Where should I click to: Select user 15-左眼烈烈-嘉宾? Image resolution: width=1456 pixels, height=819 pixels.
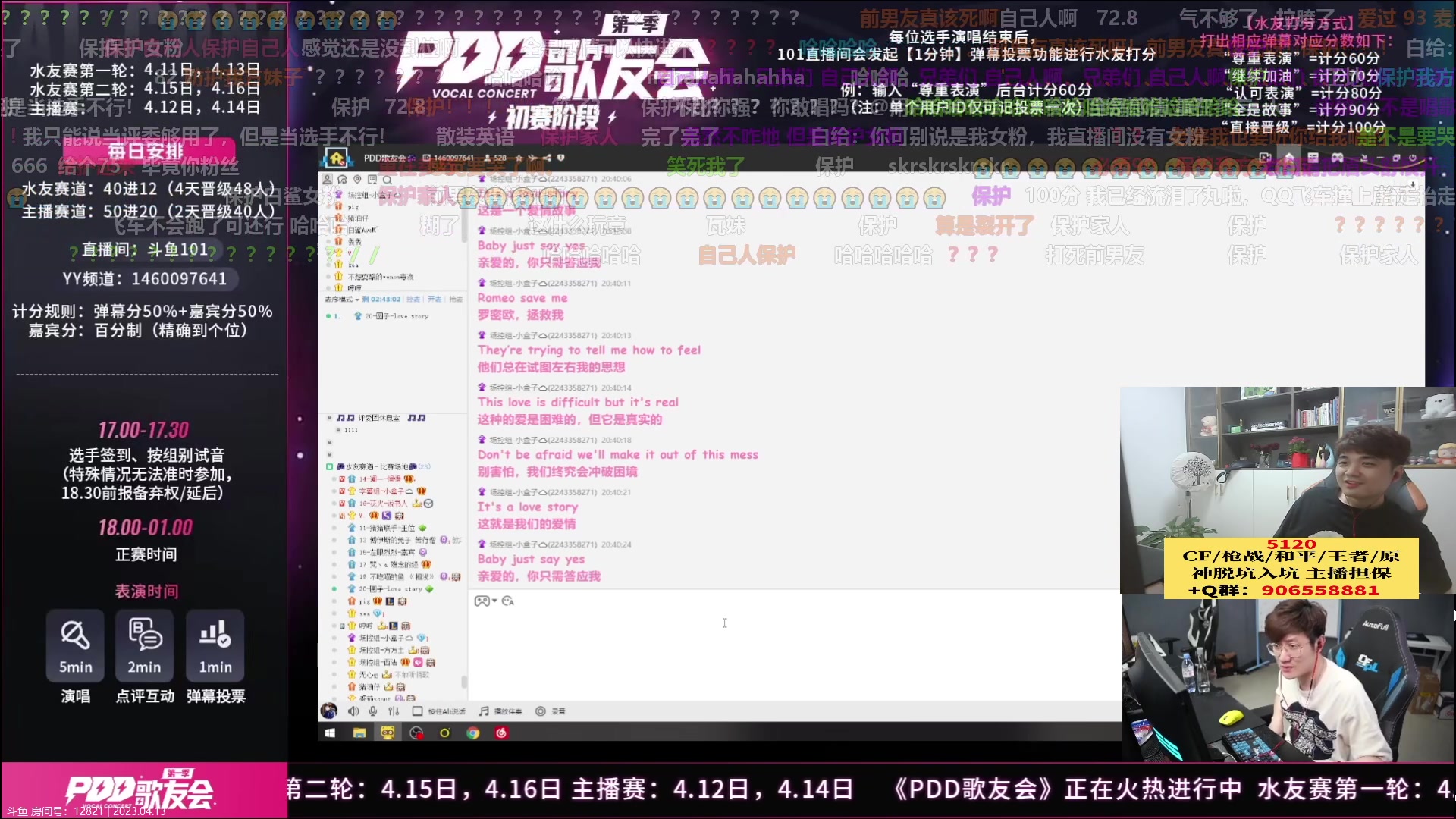click(387, 552)
